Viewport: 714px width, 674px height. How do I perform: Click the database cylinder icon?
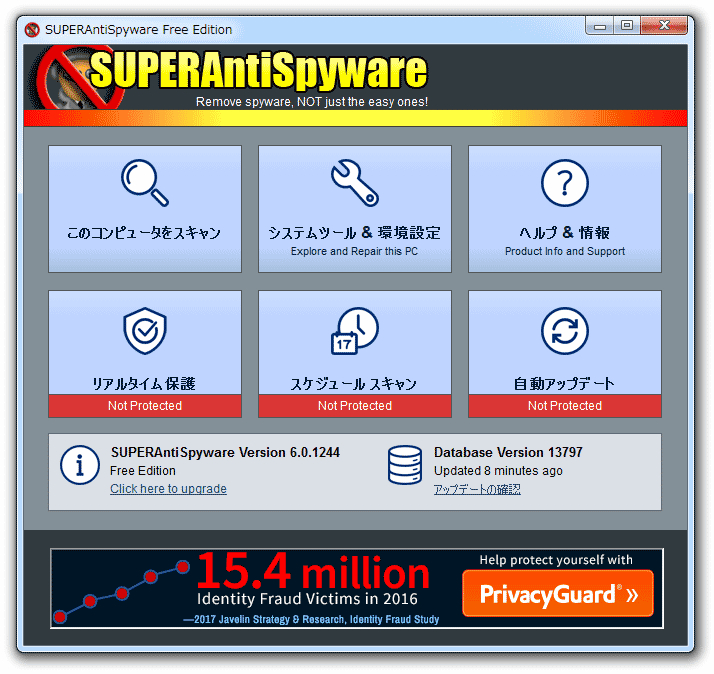405,465
